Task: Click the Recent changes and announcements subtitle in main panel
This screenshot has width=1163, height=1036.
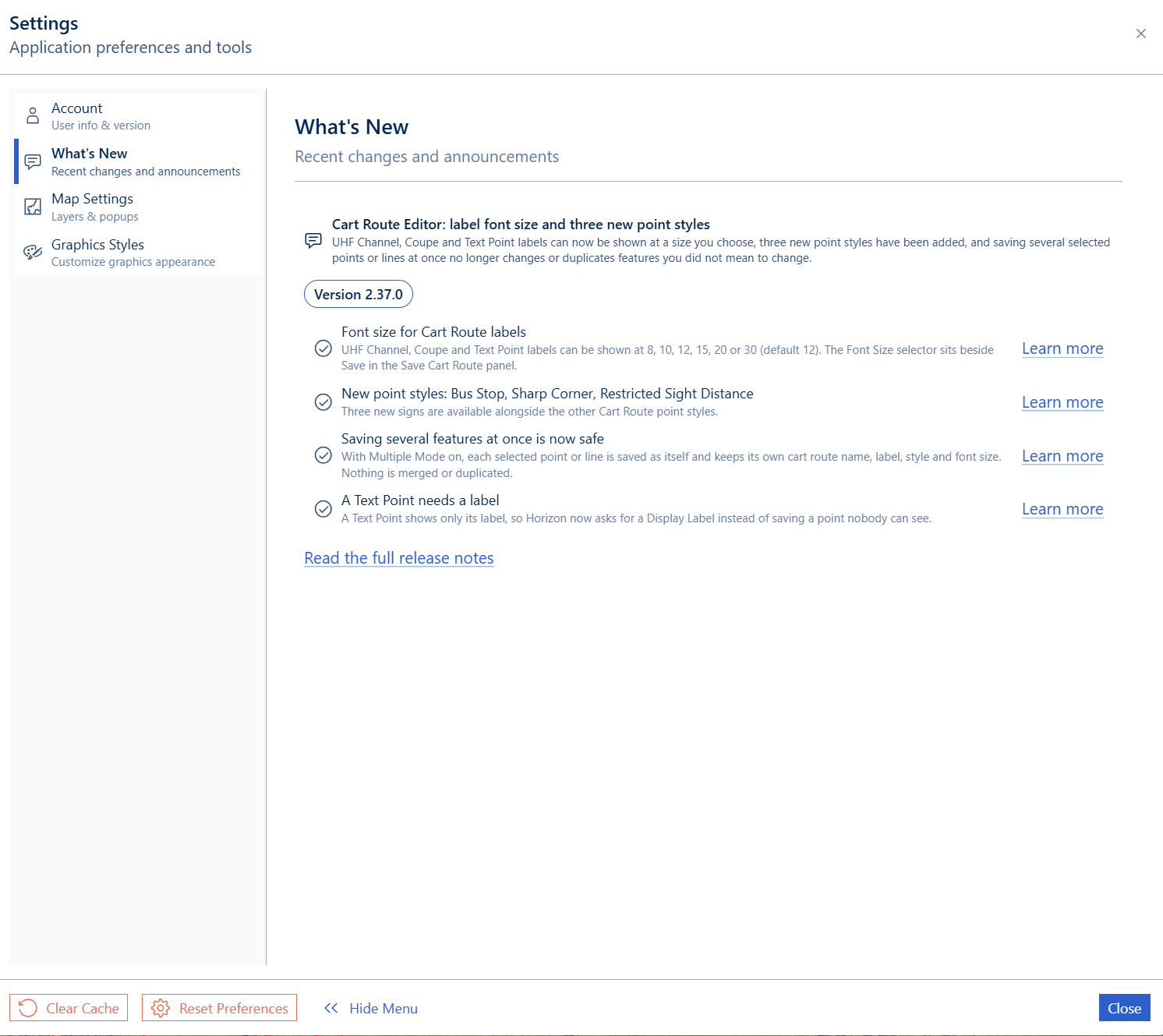Action: 426,157
